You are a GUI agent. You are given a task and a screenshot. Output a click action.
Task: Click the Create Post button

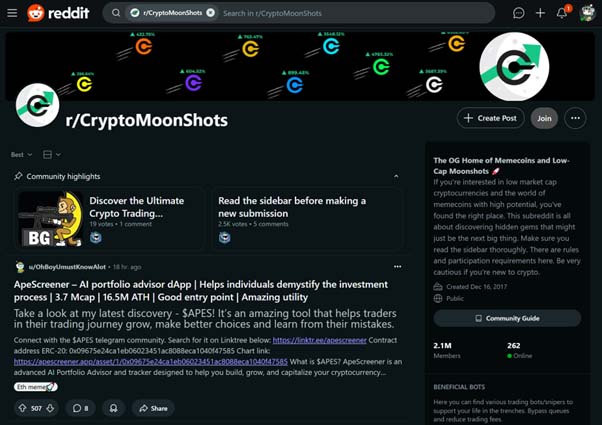coord(490,118)
